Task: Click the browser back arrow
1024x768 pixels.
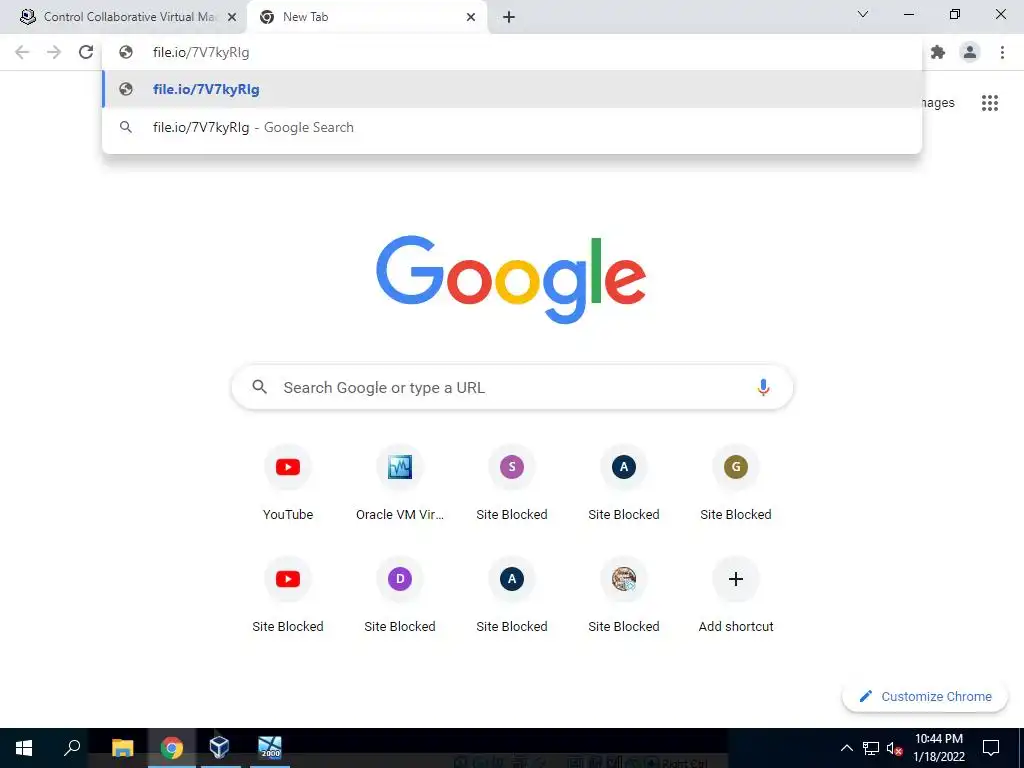Action: coord(22,52)
